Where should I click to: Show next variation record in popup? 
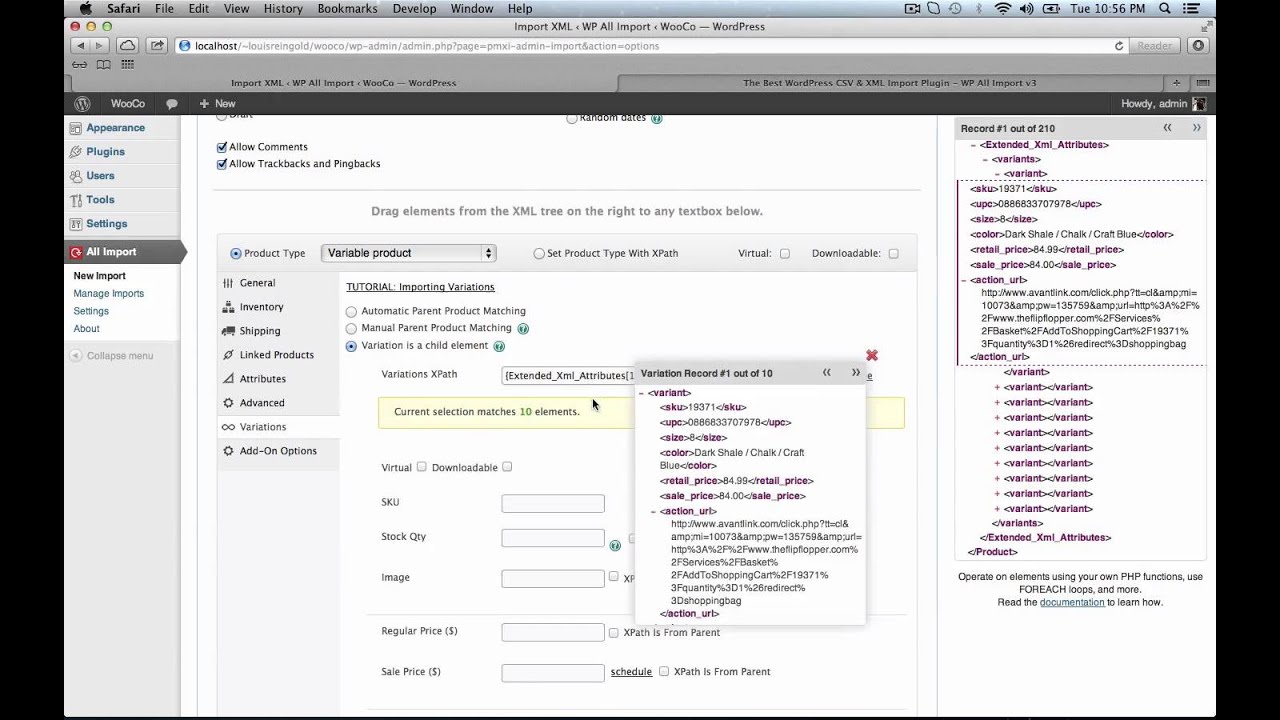pos(856,373)
